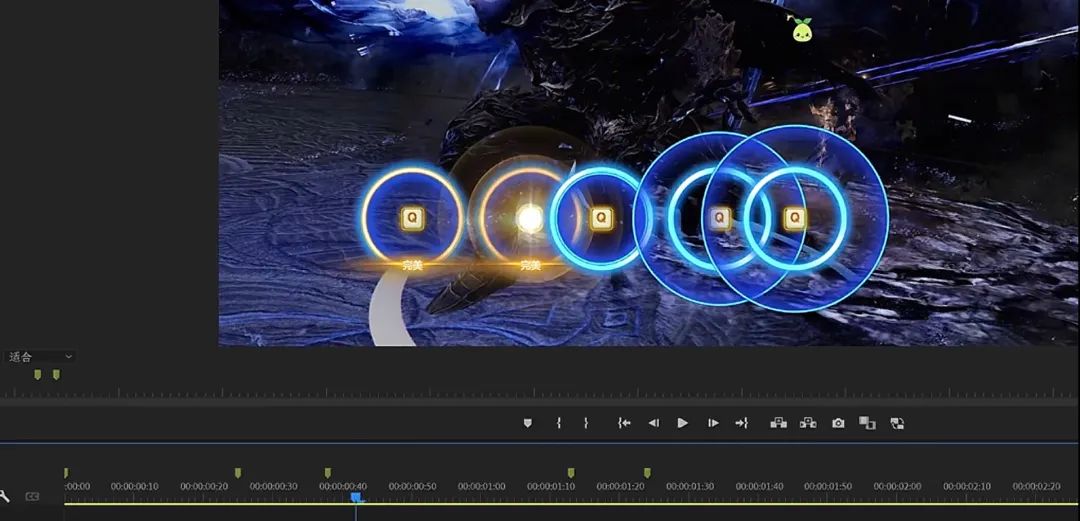Toggle the CC captions track button
The width and height of the screenshot is (1080, 521).
(x=32, y=496)
